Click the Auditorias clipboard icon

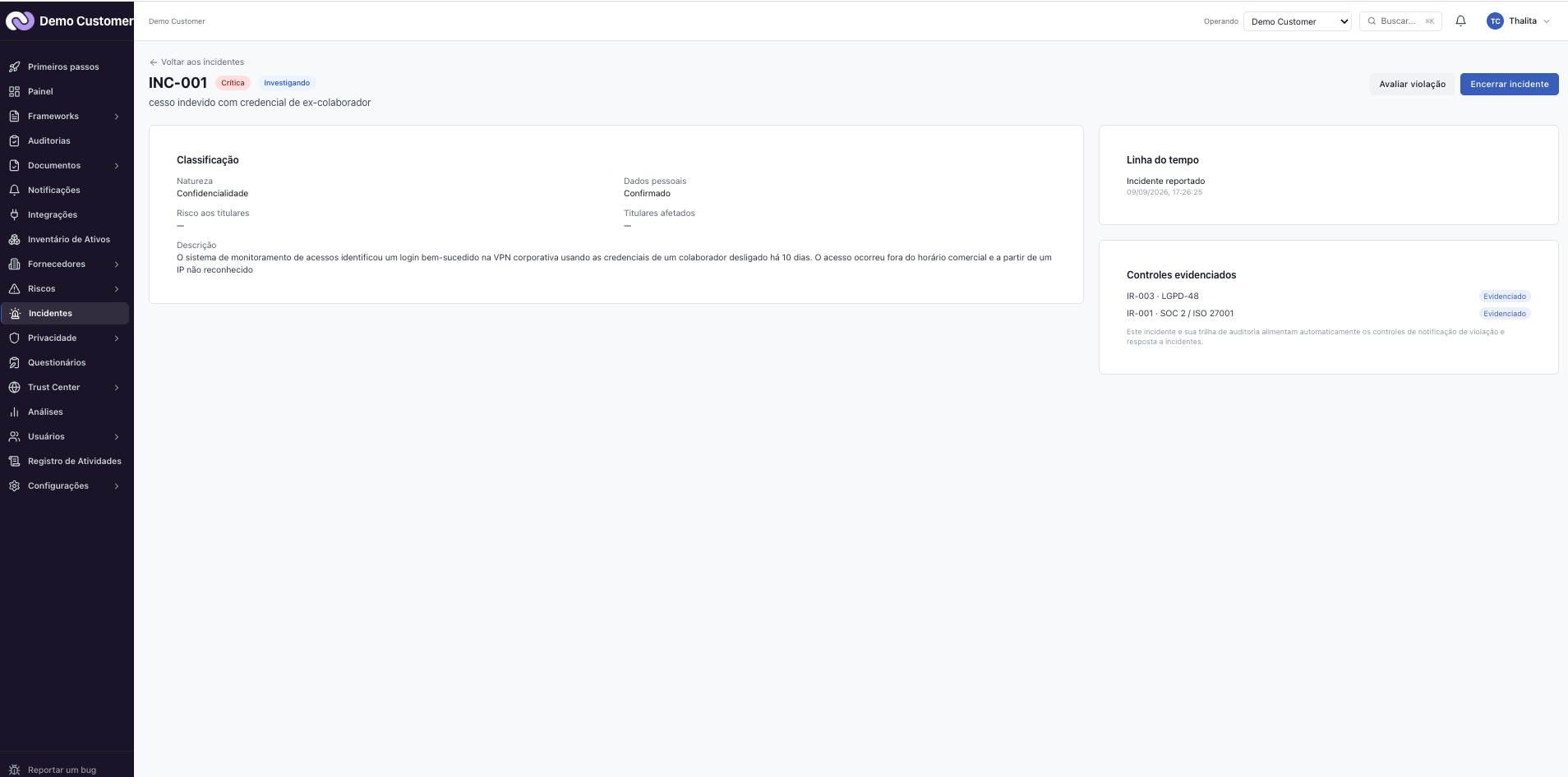point(14,140)
